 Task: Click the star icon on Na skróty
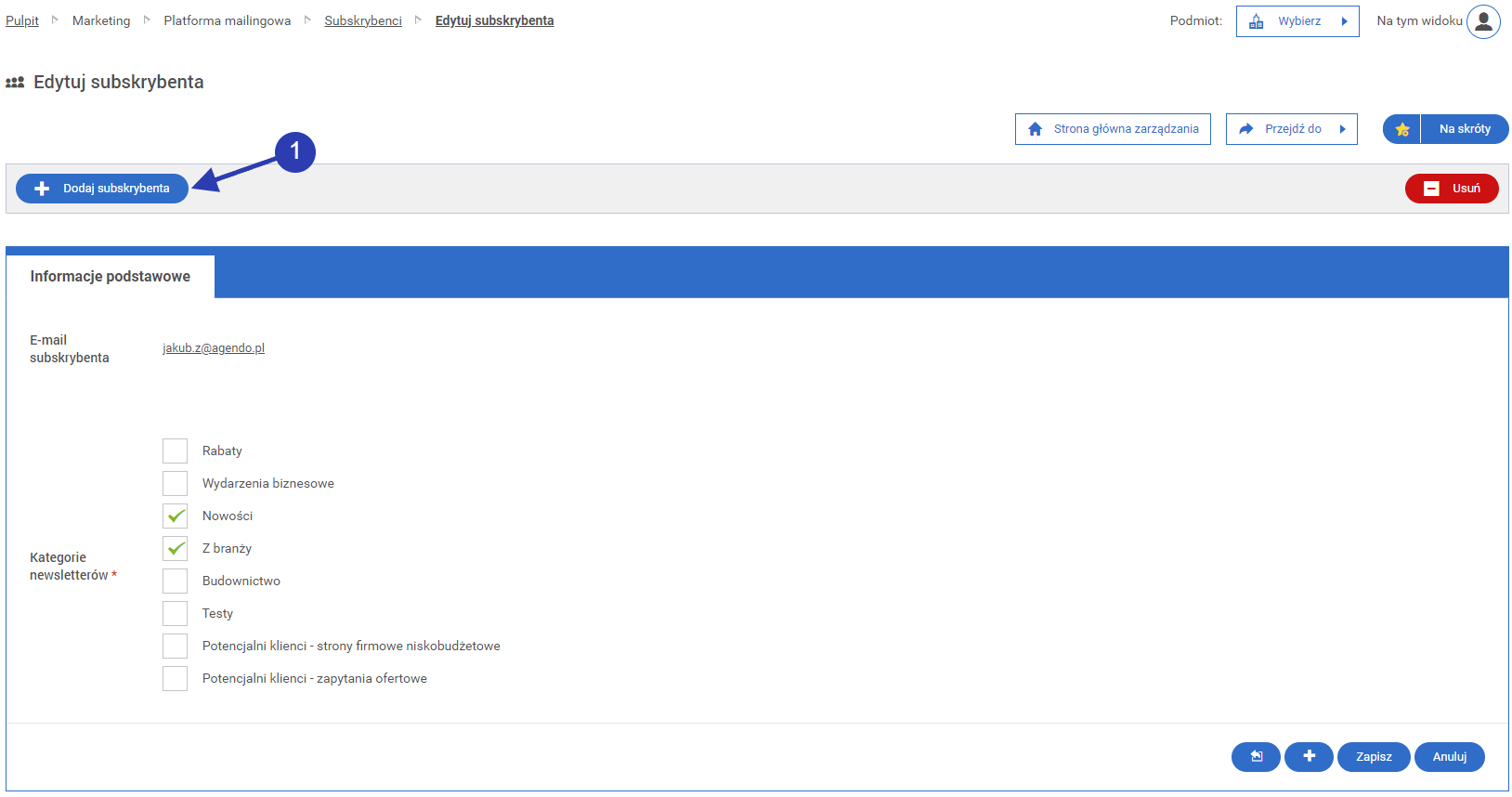1402,129
